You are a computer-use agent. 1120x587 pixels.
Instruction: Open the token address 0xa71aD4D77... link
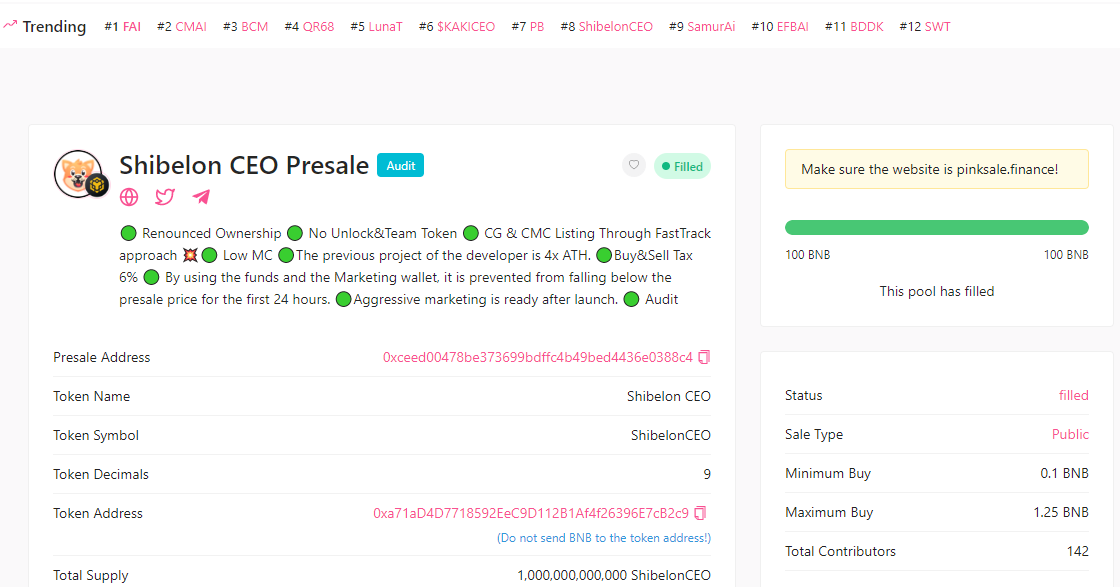click(531, 513)
